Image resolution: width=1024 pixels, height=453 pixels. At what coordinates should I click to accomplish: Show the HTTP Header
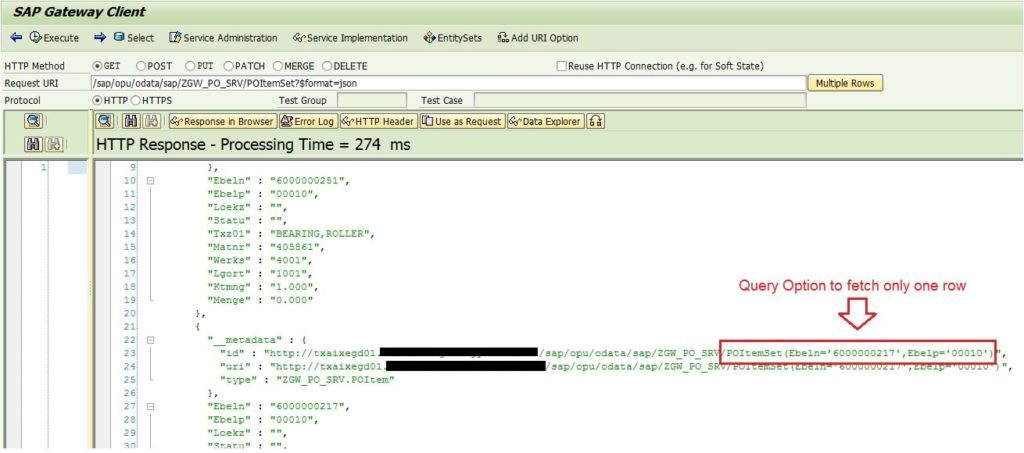[378, 121]
